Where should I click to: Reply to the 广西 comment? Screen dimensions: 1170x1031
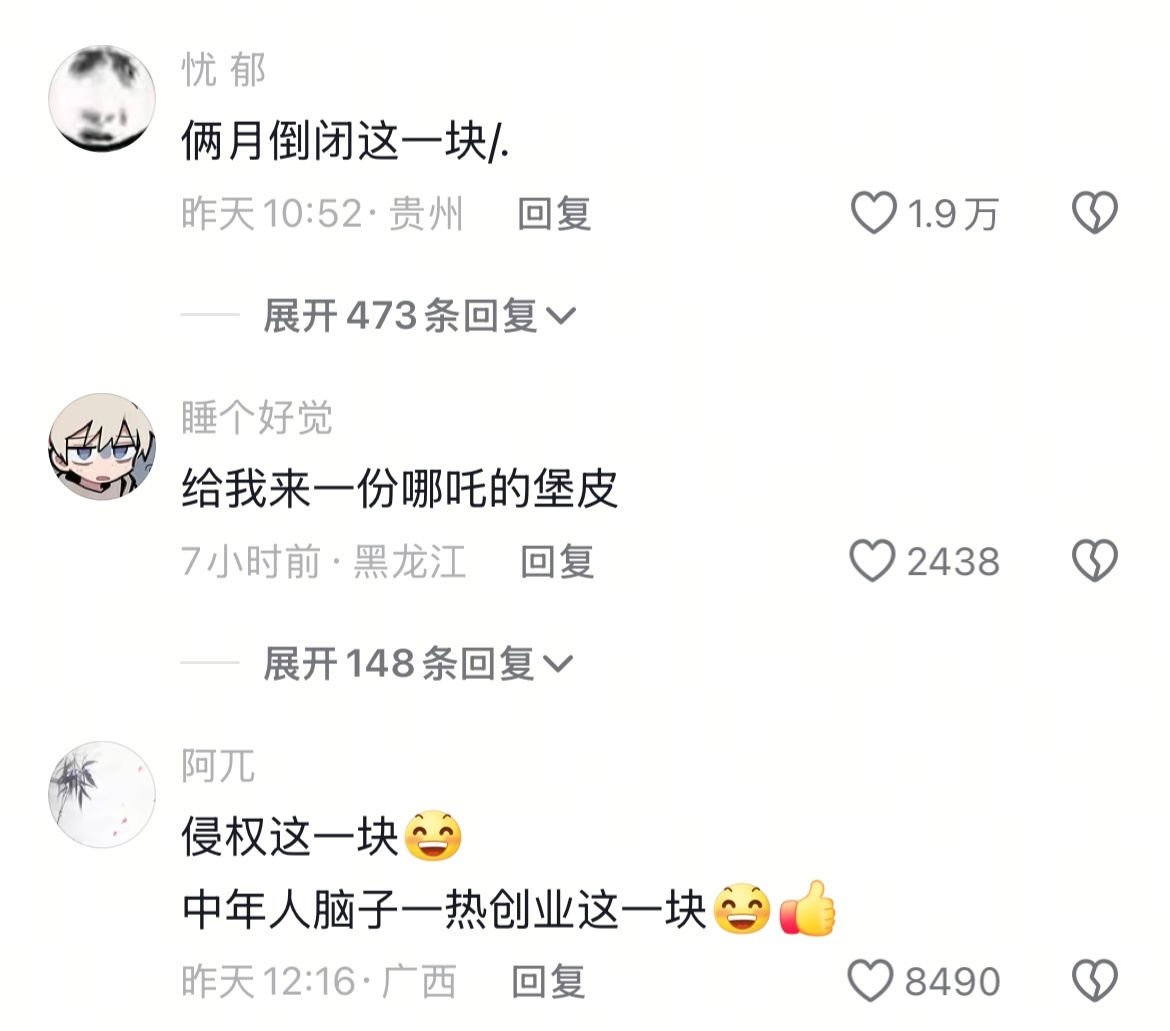(x=548, y=981)
